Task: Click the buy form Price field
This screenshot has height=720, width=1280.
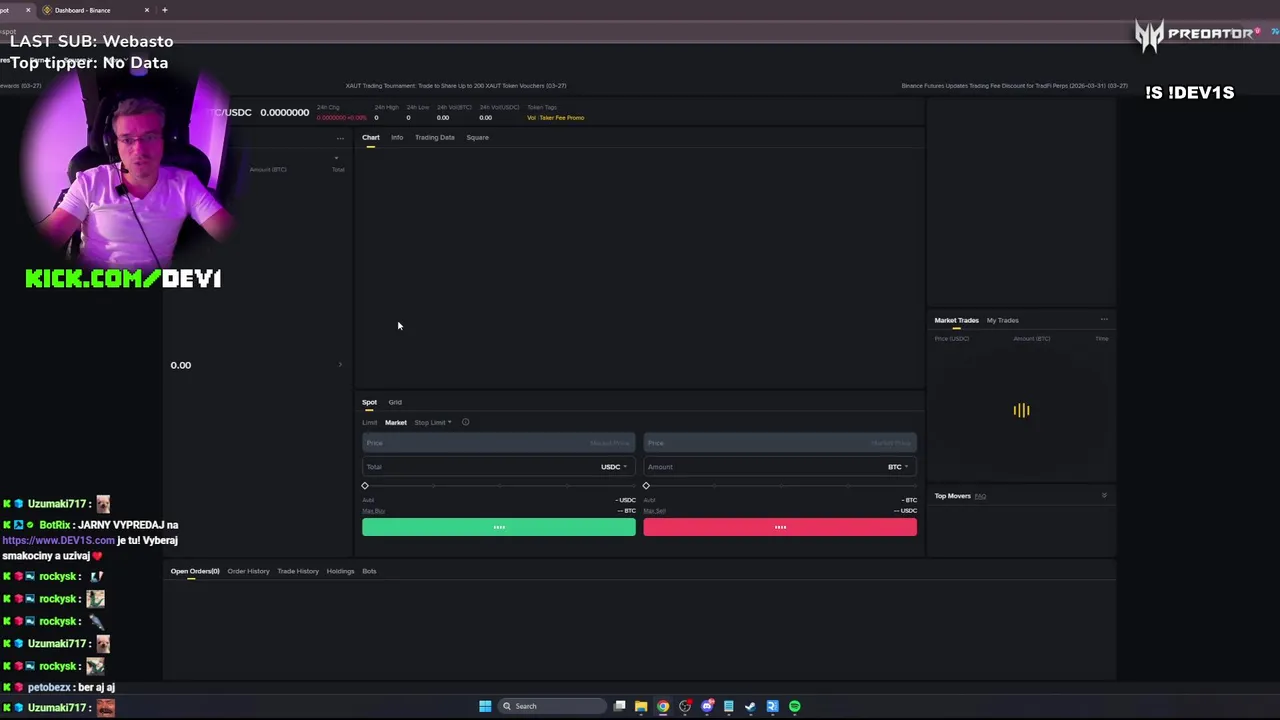Action: pos(499,443)
